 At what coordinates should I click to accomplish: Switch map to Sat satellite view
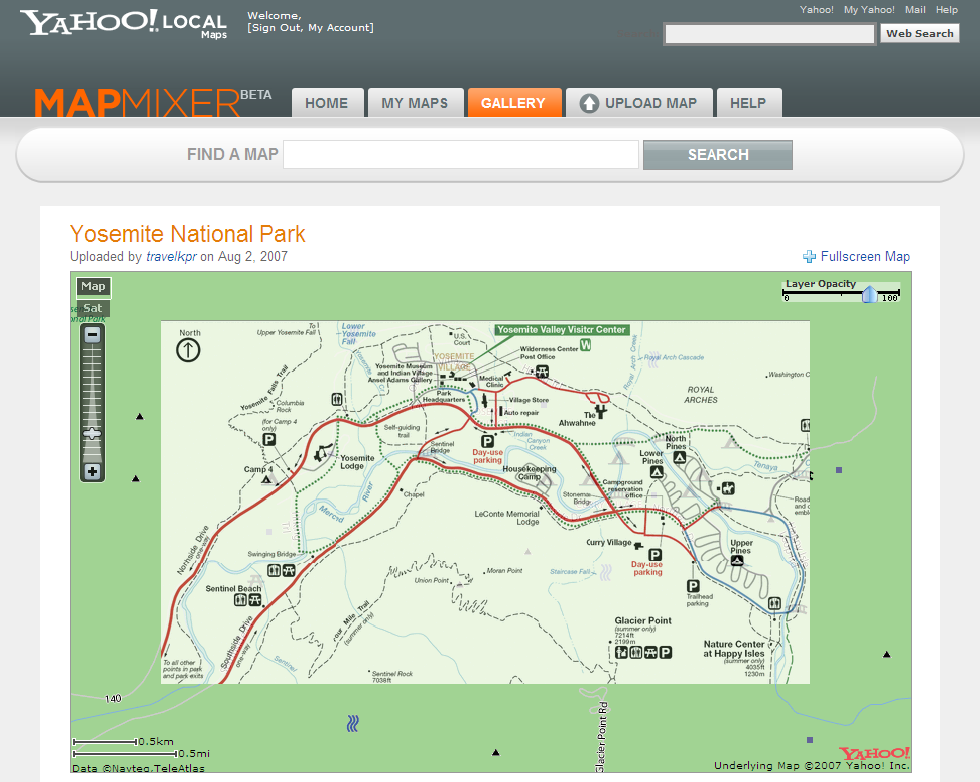click(x=93, y=308)
